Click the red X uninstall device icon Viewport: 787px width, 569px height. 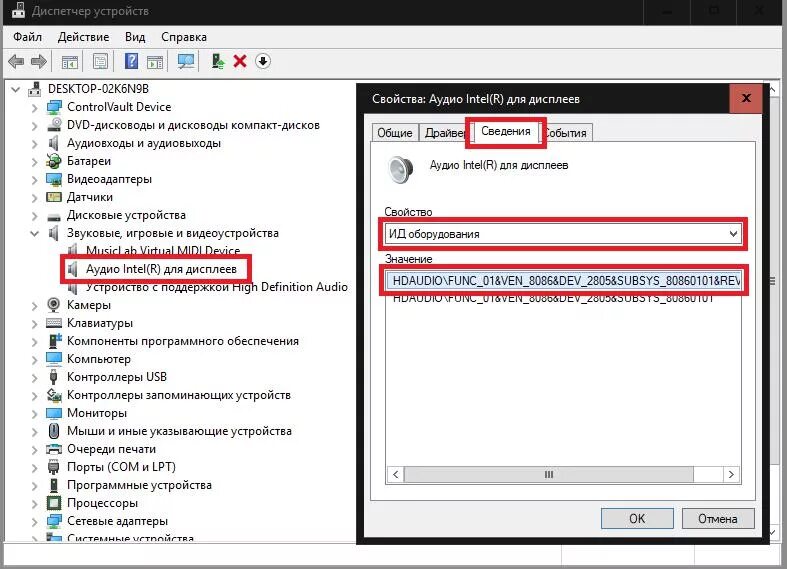tap(240, 62)
